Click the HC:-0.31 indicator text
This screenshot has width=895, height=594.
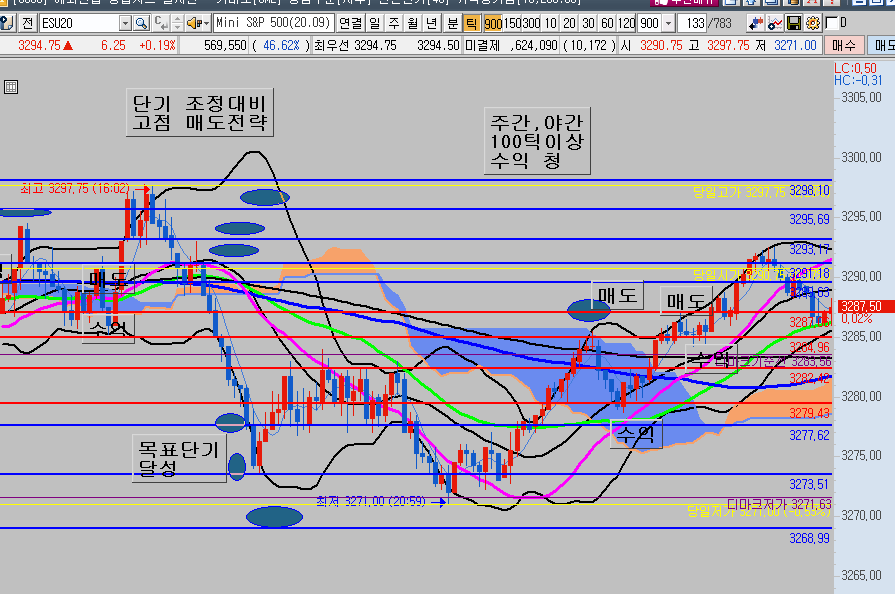tap(857, 81)
